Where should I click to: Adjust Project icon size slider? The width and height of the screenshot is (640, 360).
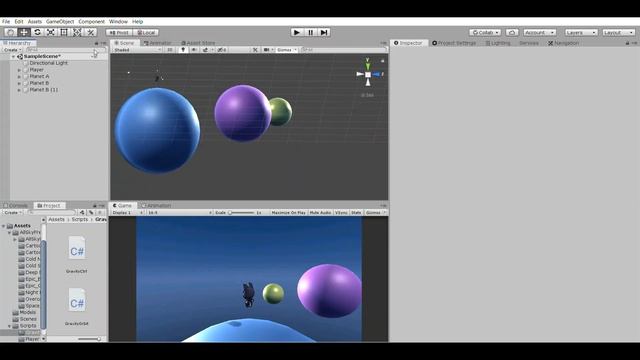[89, 339]
